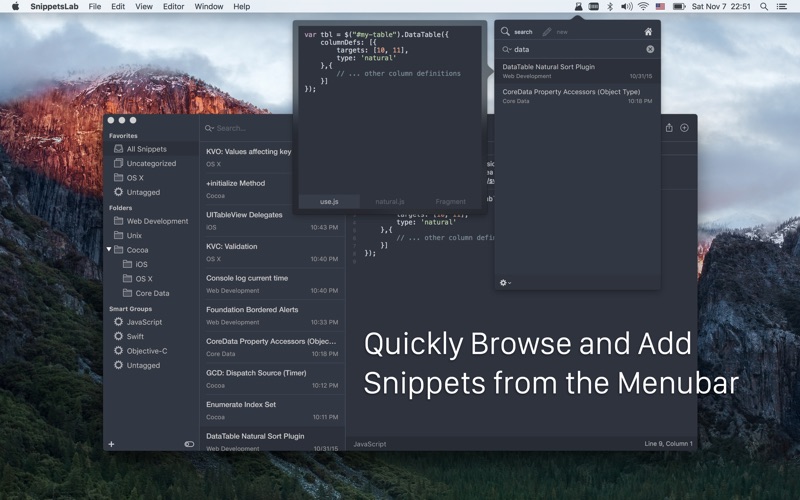Click the snippet list search field
Screen dimensions: 800x500
250,128
